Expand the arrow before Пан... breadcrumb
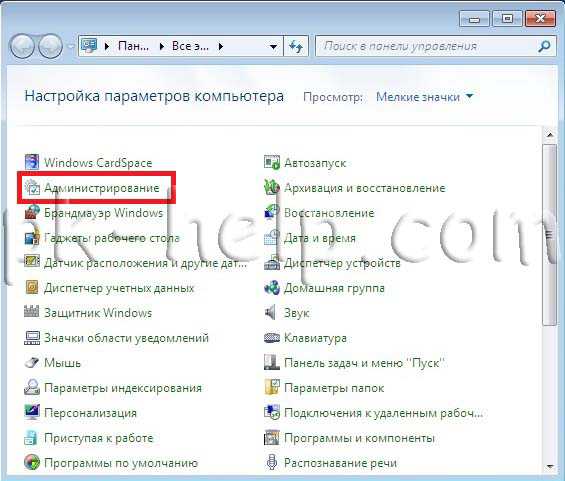565x481 pixels. [107, 46]
